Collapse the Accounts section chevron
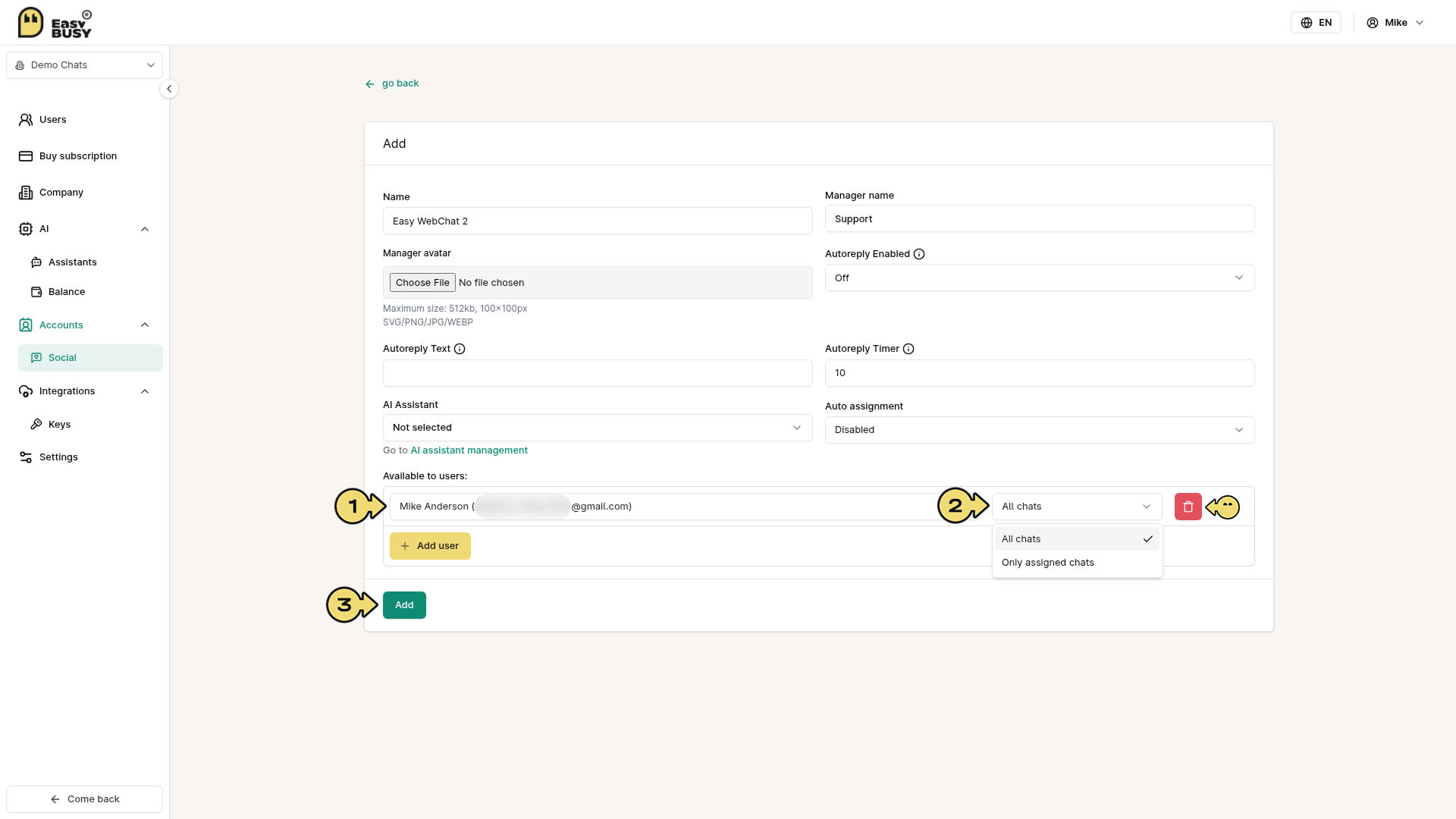The width and height of the screenshot is (1456, 819). tap(145, 325)
